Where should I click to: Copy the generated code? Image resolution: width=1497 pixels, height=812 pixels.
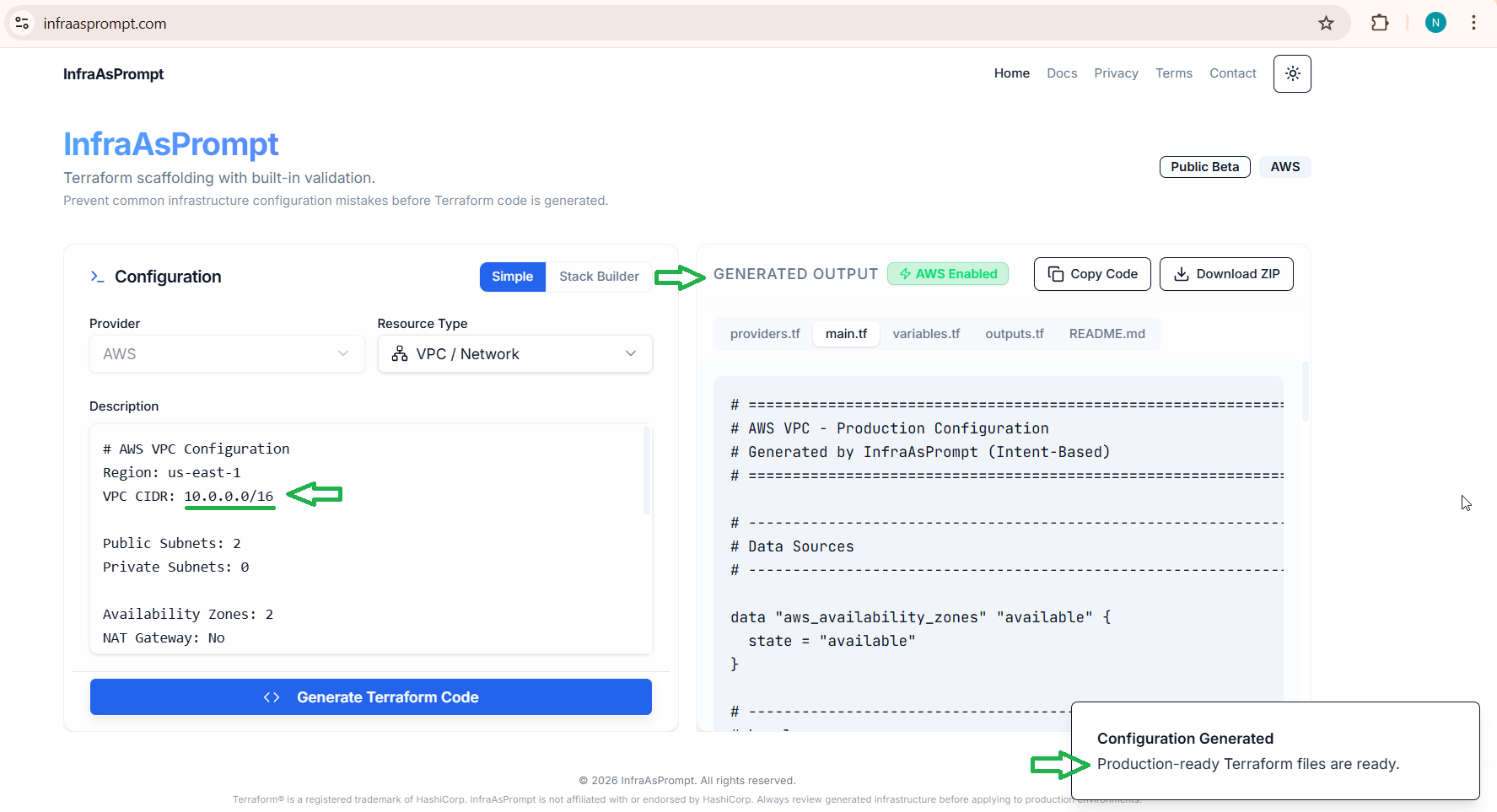[x=1092, y=274]
